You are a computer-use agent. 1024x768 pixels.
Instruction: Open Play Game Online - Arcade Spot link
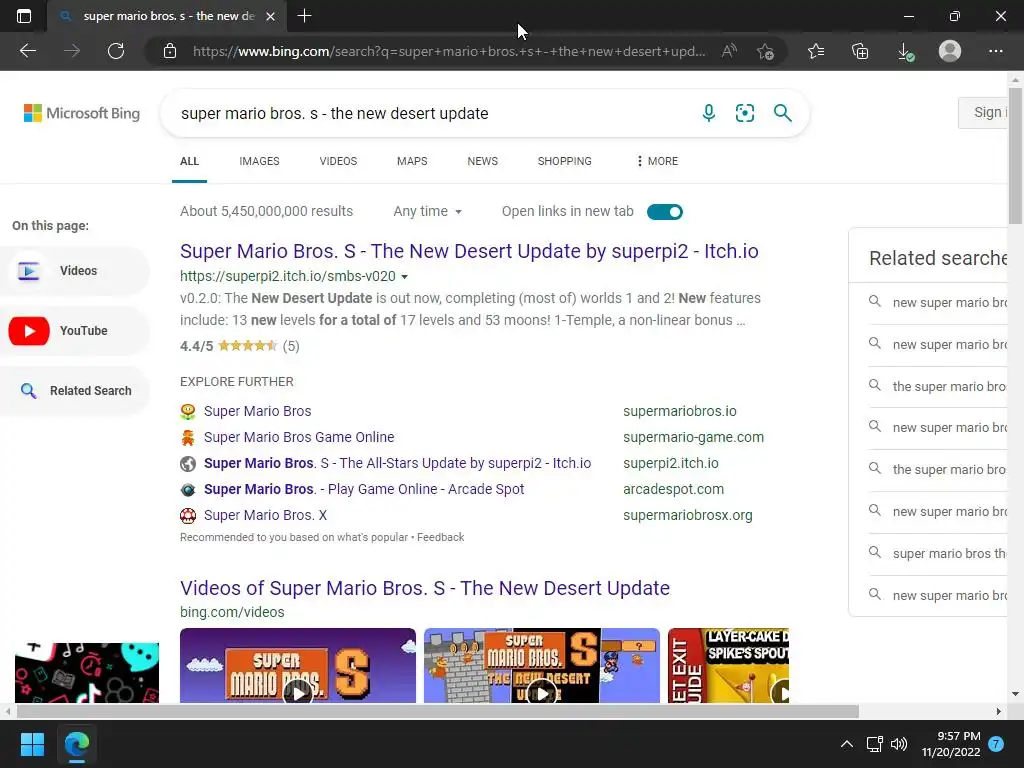pyautogui.click(x=364, y=490)
